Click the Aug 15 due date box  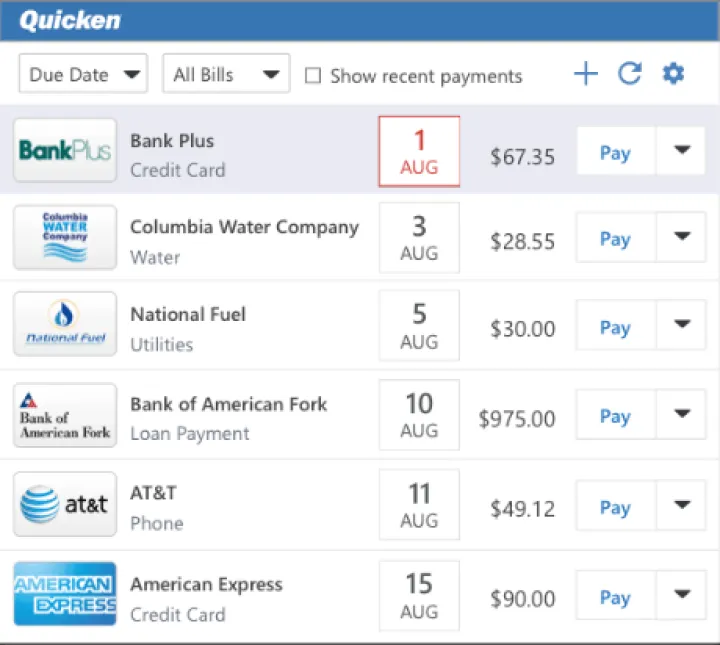tap(419, 595)
